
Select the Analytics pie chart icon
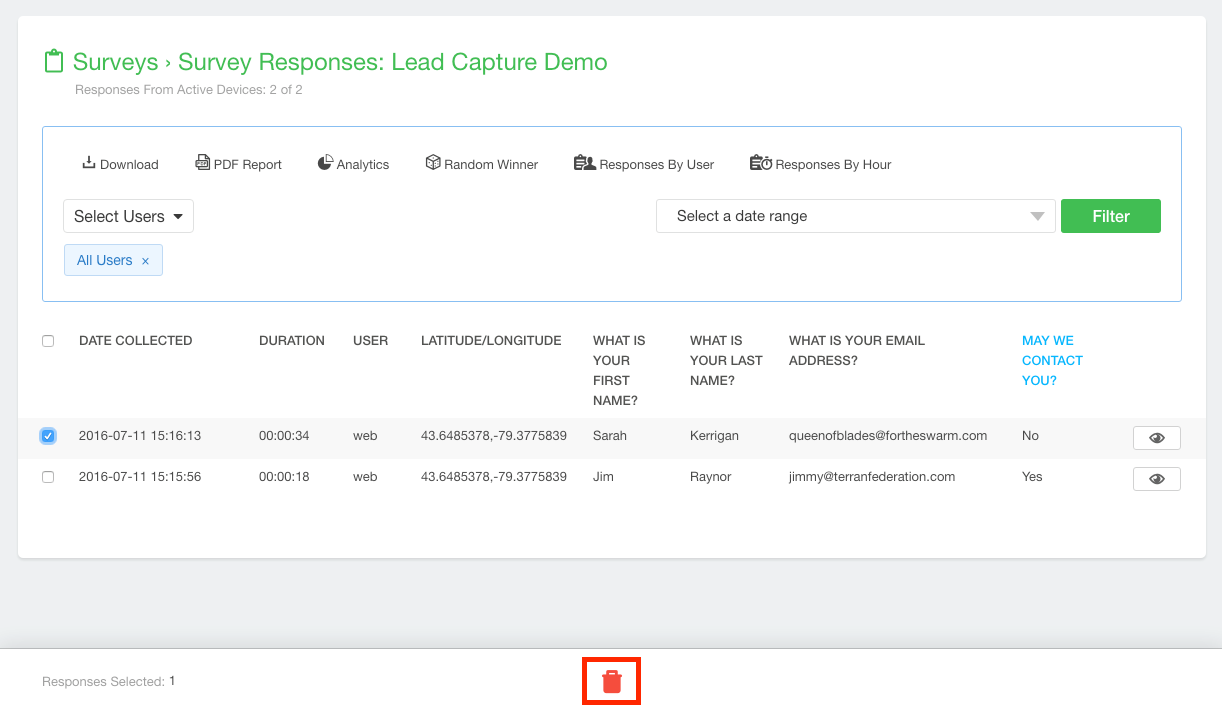[325, 162]
